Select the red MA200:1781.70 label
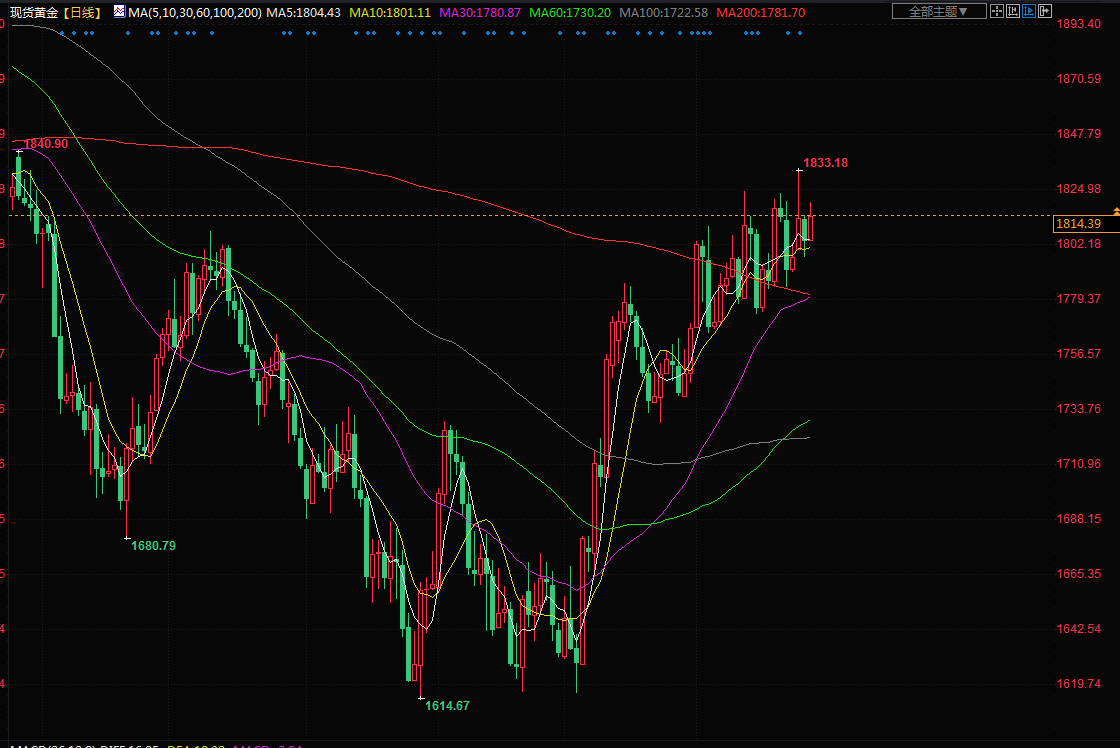 (x=761, y=12)
